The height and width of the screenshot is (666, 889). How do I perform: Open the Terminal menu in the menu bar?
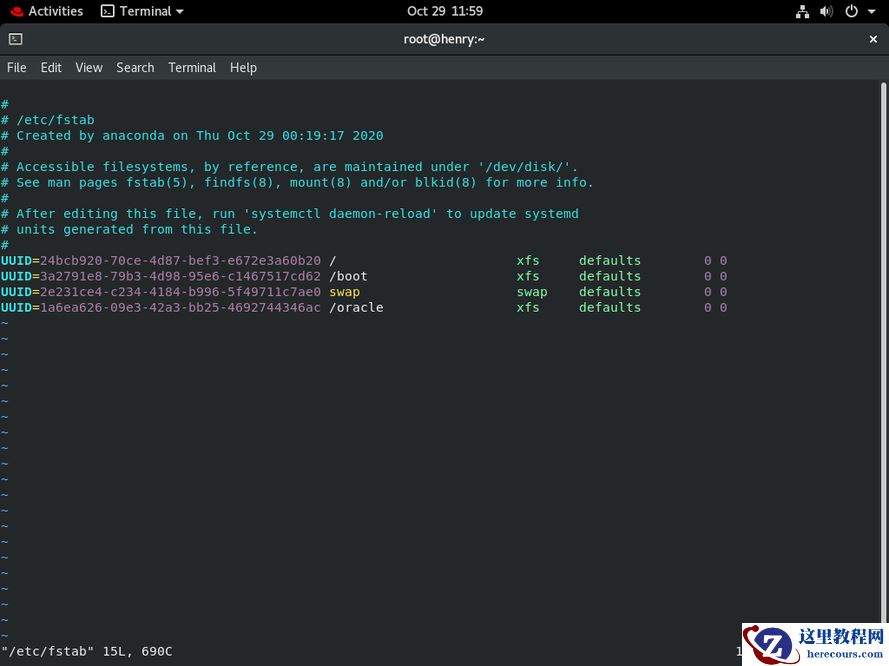point(192,67)
